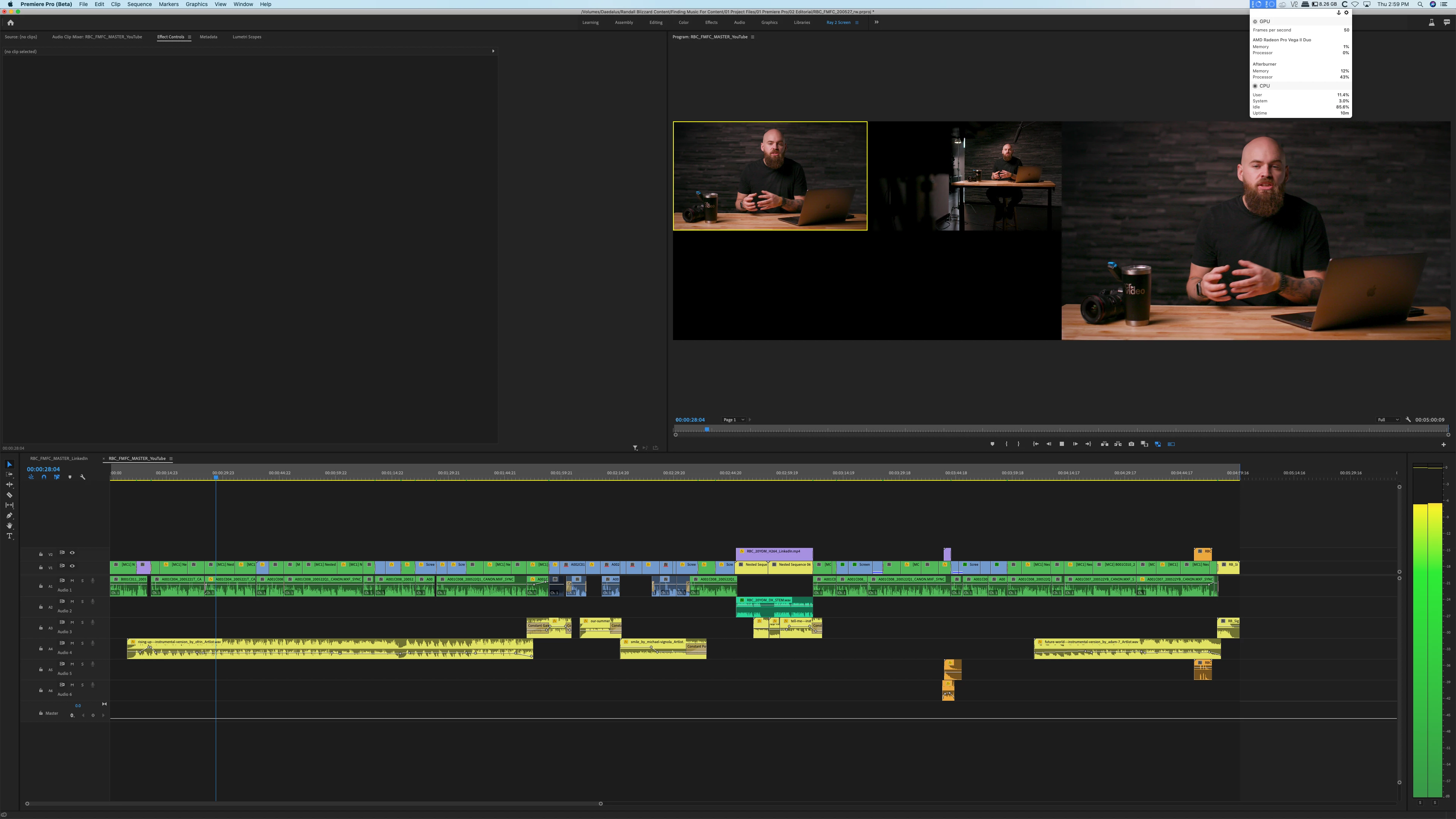This screenshot has width=1456, height=819.
Task: Switch to the Editing workspace
Action: click(656, 23)
